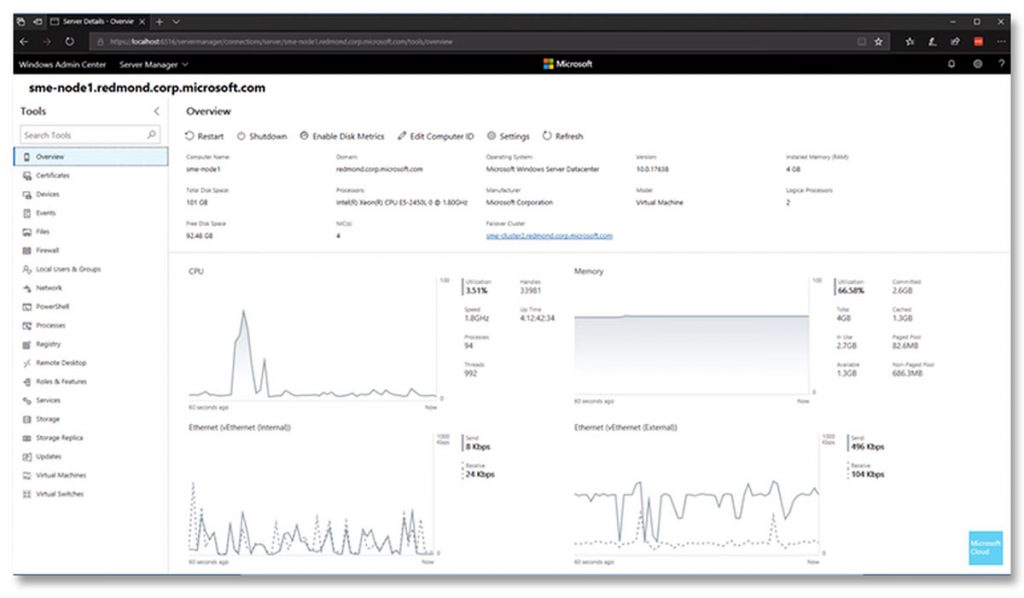Viewport: 1024px width, 598px height.
Task: Click the Network tool icon in sidebar
Action: click(27, 288)
